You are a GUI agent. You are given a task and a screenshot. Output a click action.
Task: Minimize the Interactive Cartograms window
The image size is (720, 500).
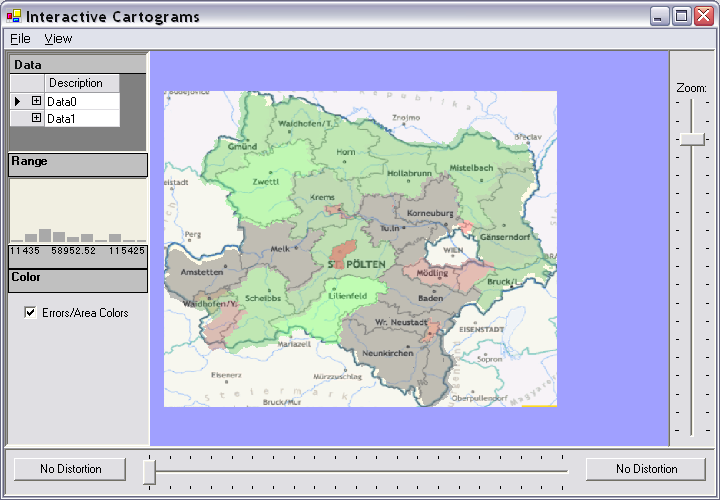659,16
